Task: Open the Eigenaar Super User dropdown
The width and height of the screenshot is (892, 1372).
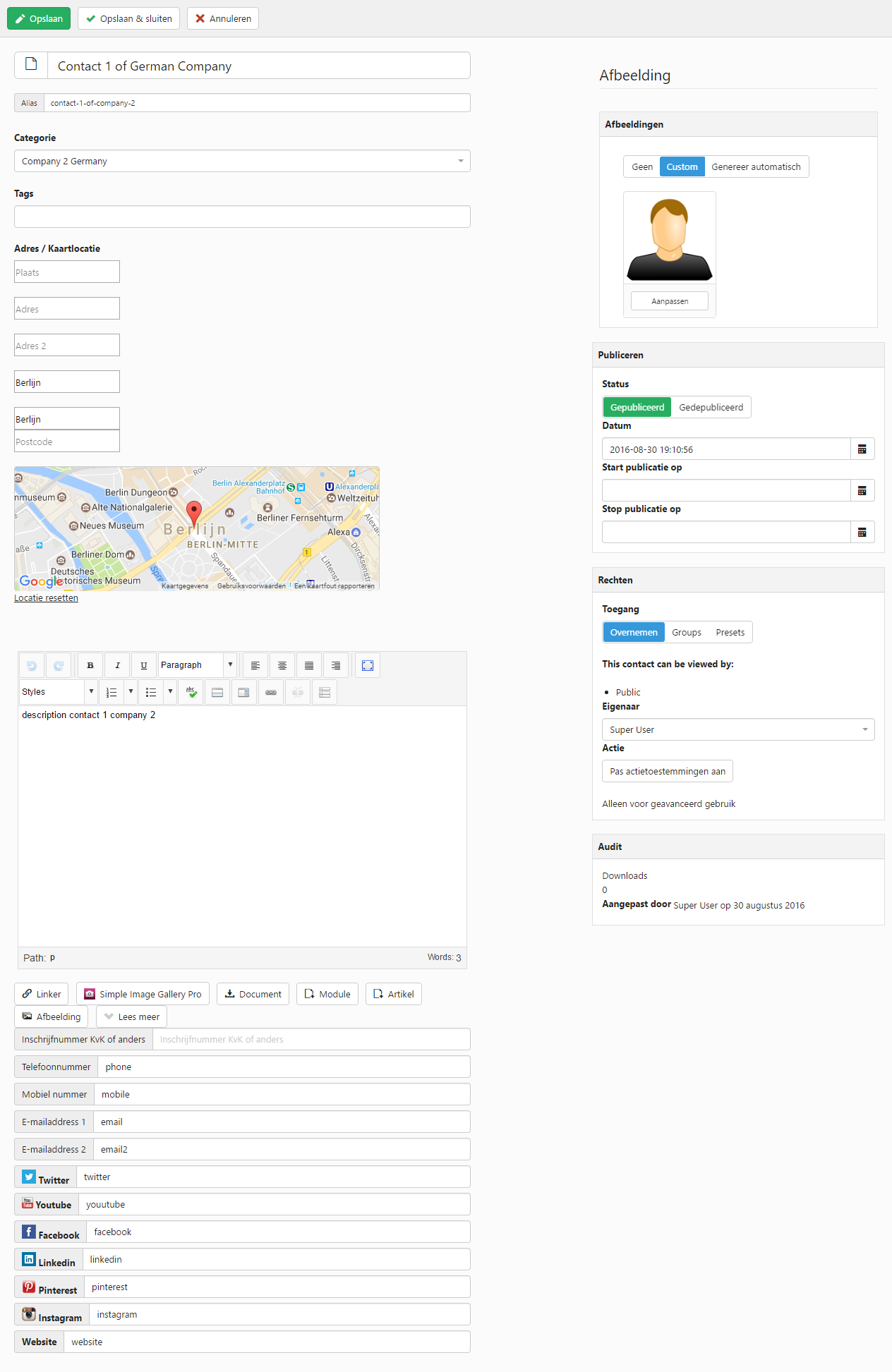Action: (737, 730)
